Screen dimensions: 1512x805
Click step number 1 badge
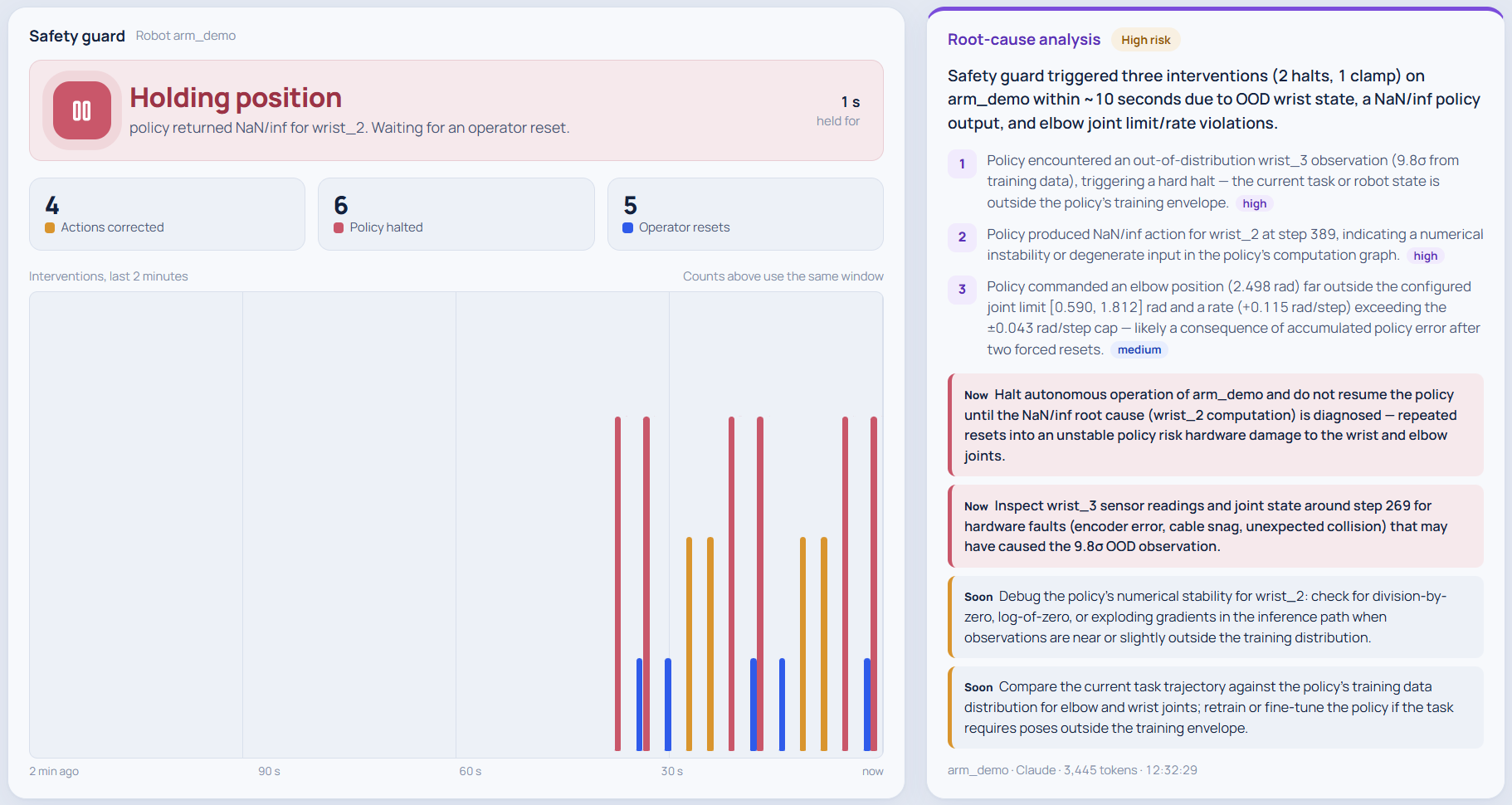point(962,163)
